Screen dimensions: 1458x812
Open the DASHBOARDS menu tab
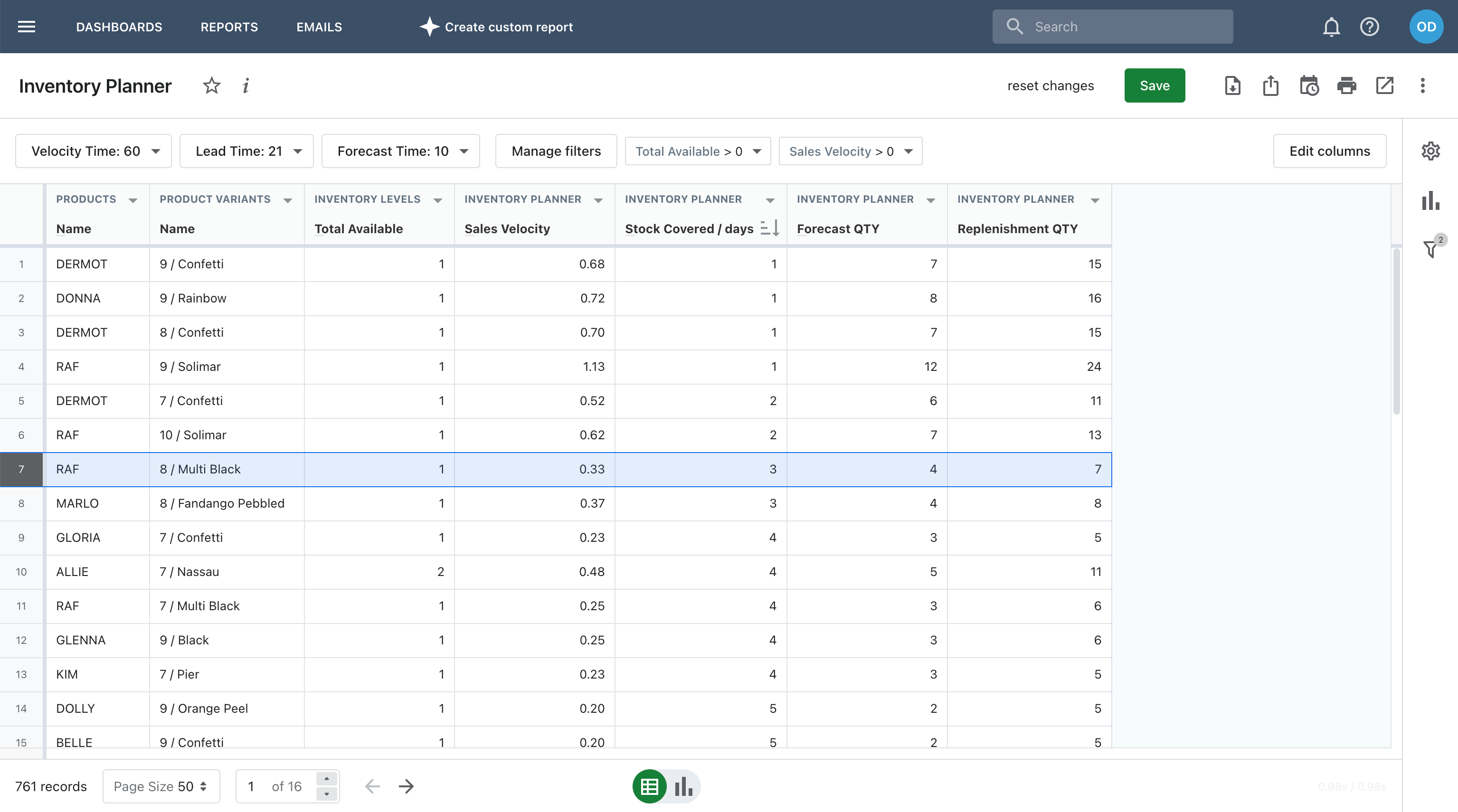119,26
